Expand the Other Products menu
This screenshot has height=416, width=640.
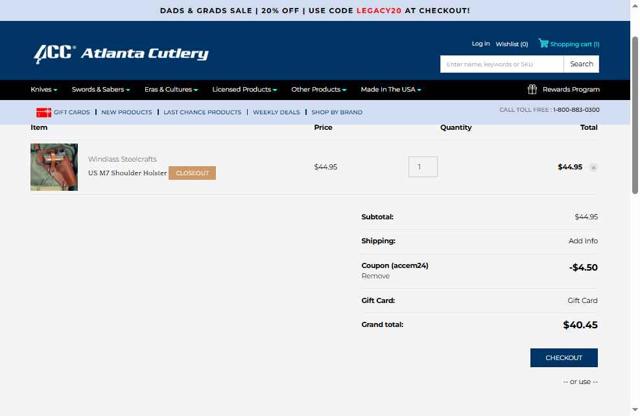pyautogui.click(x=318, y=89)
